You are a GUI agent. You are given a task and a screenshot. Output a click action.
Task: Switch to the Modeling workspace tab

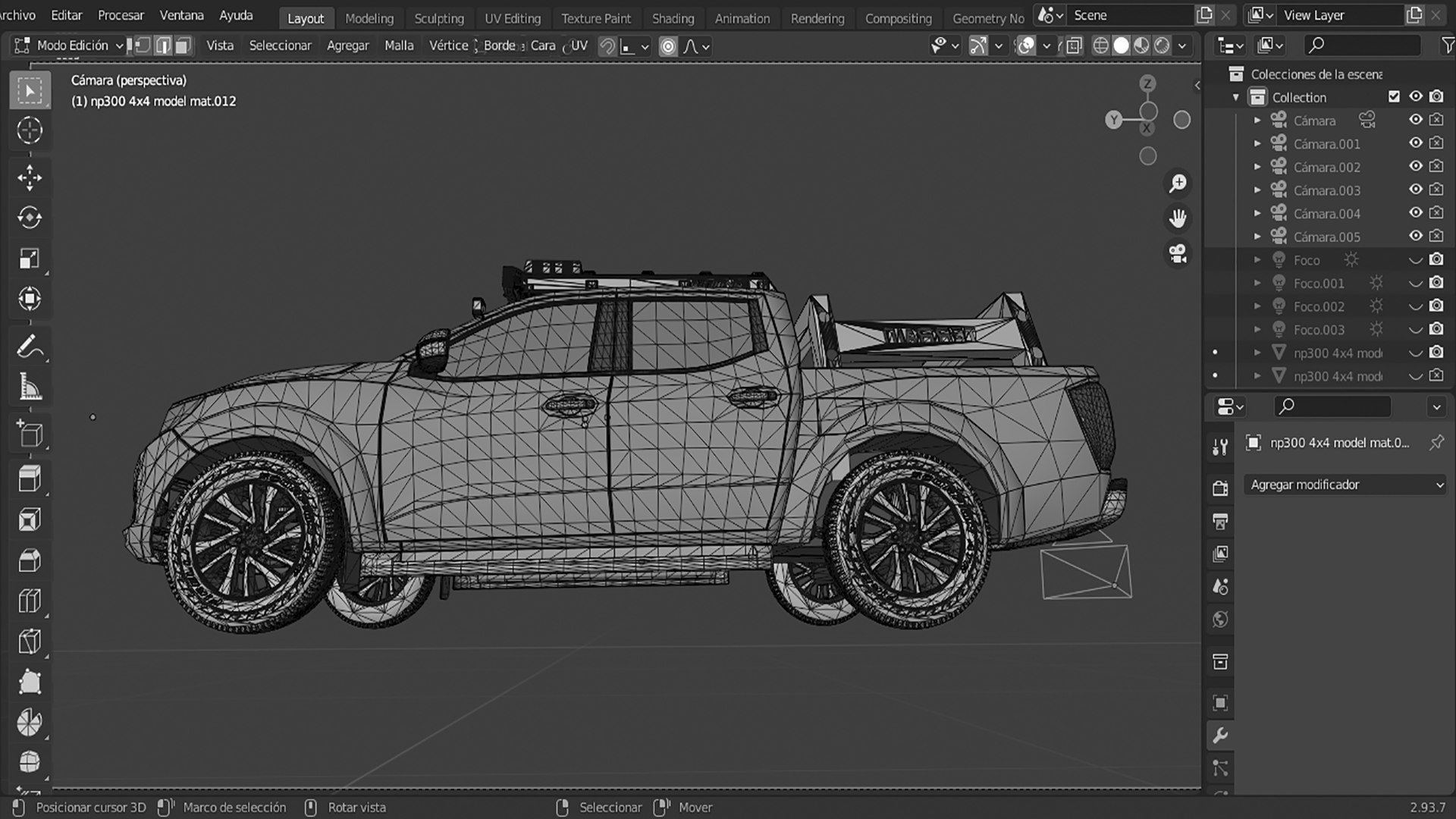pos(369,18)
